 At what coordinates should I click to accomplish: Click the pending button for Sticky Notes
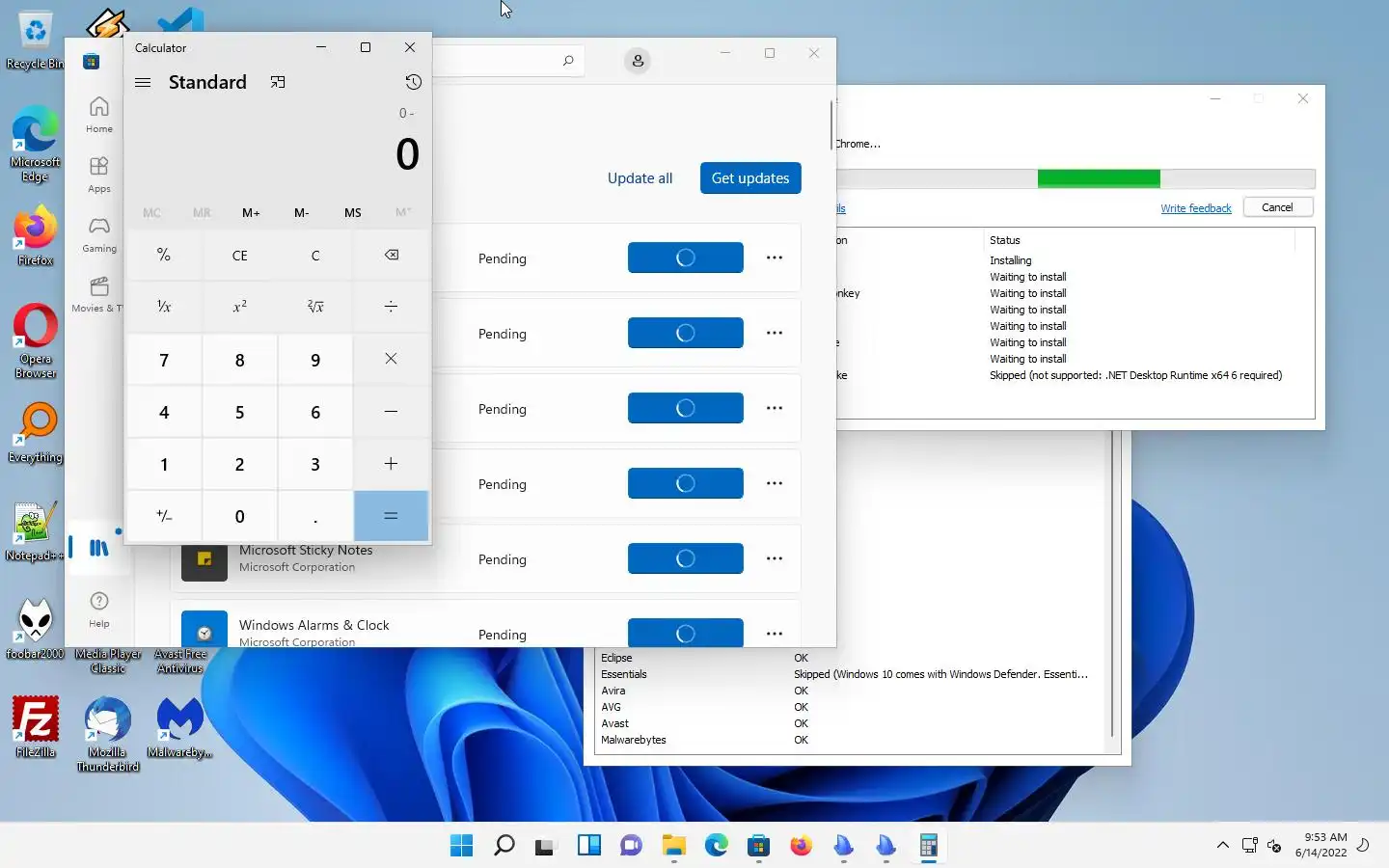[x=686, y=558]
